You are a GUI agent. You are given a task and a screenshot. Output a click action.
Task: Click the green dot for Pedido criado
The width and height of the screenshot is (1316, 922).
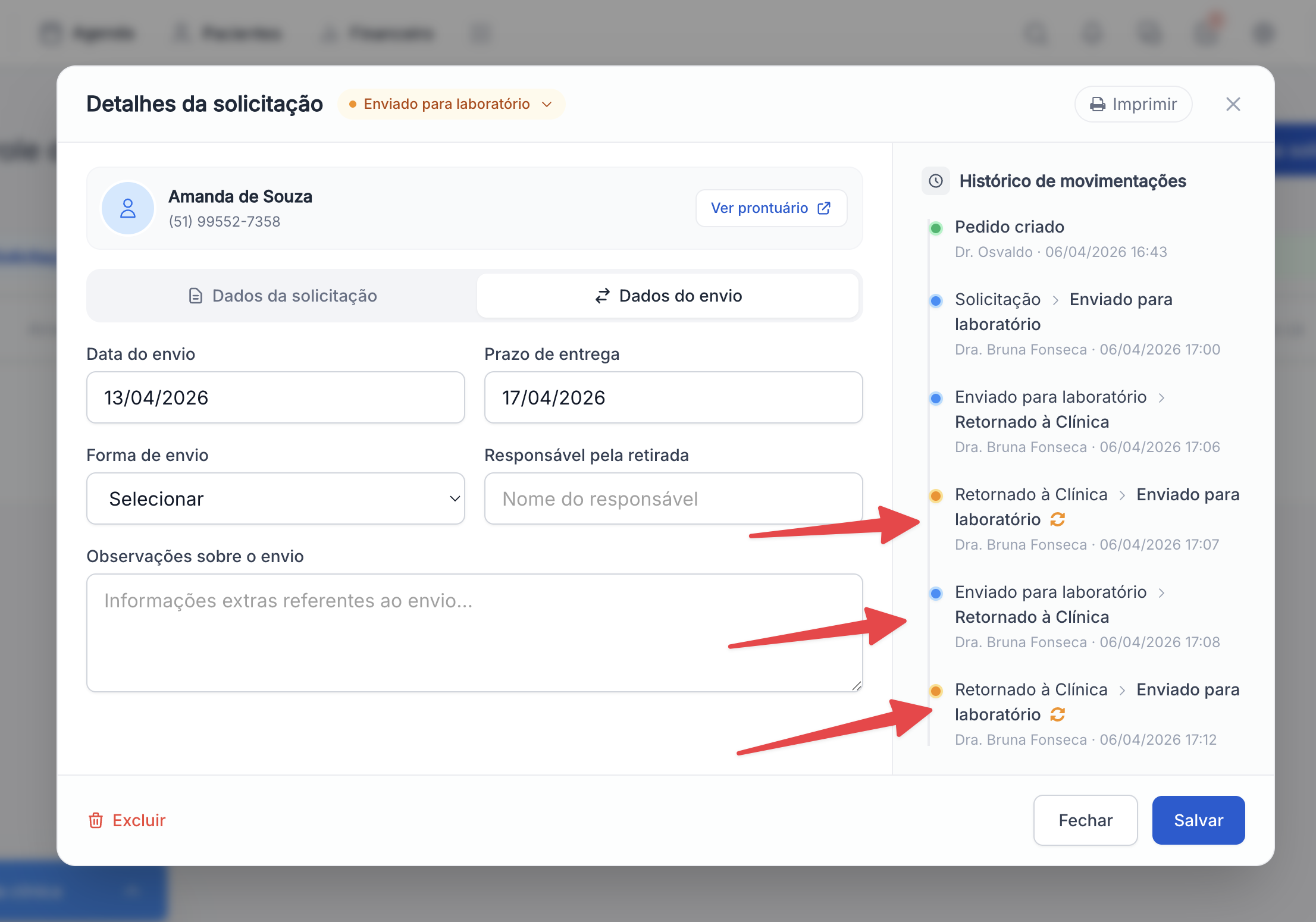pos(936,228)
